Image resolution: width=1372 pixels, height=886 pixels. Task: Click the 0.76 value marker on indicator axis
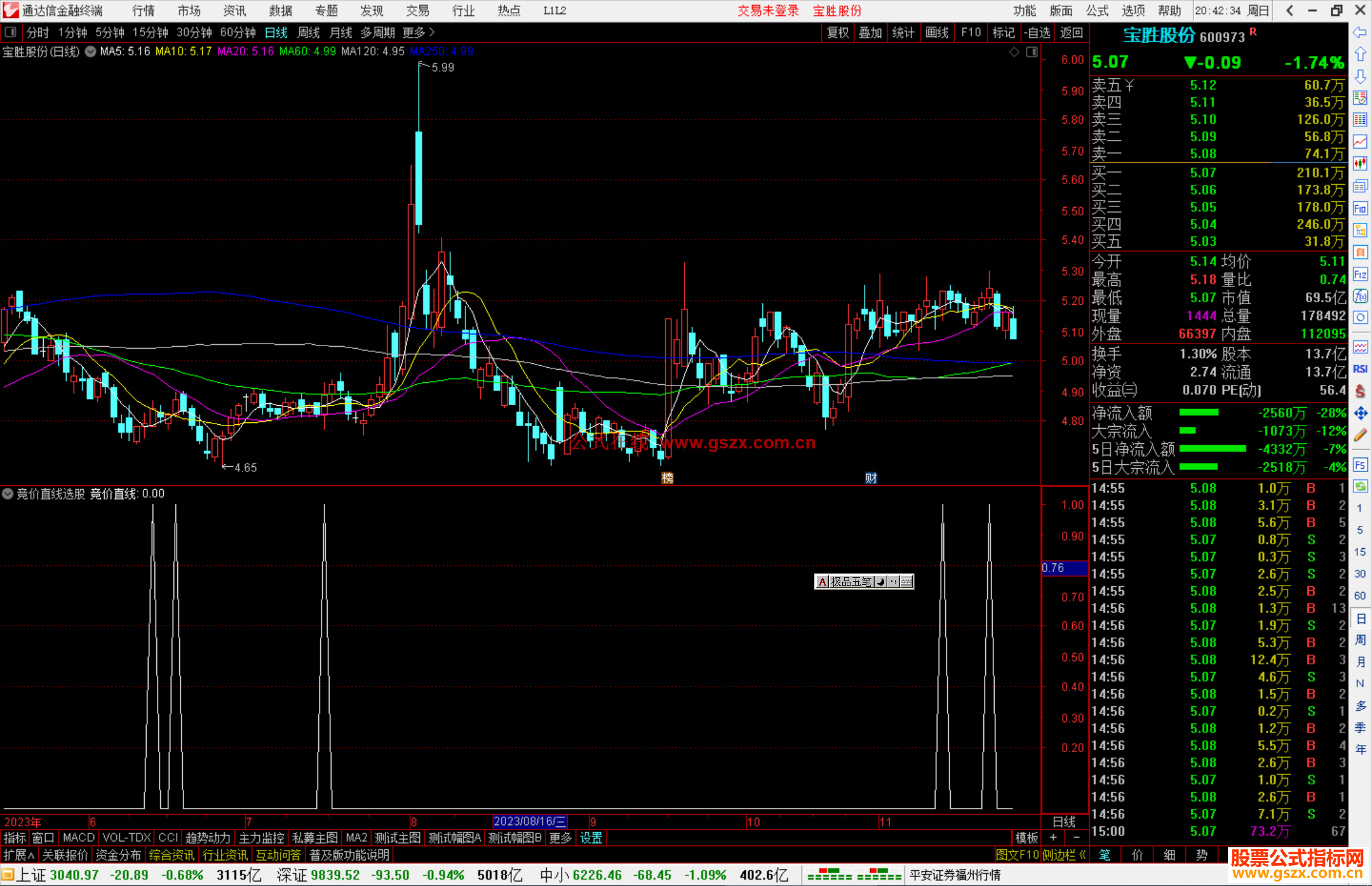click(x=1054, y=568)
